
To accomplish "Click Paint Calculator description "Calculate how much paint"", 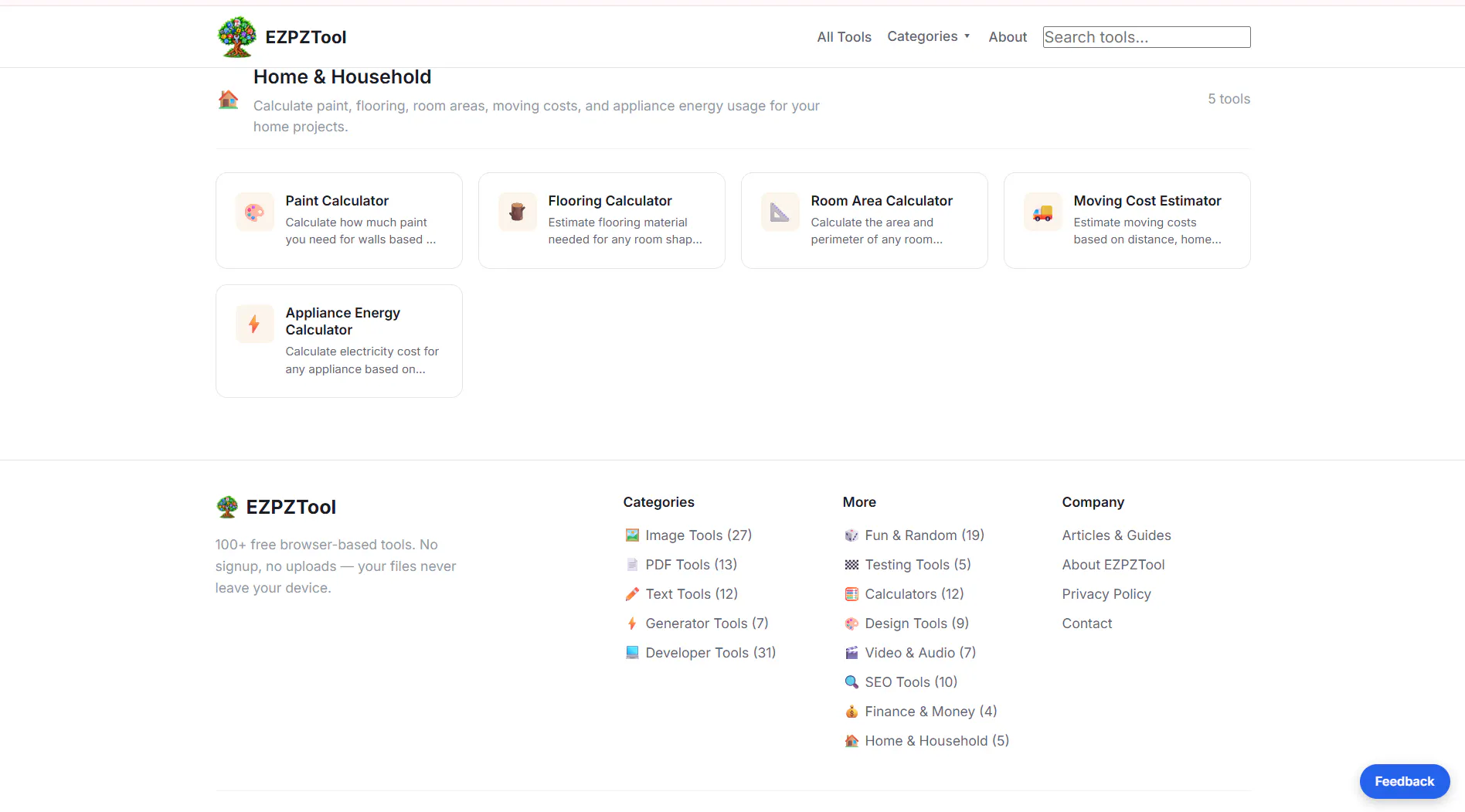I will [x=355, y=223].
